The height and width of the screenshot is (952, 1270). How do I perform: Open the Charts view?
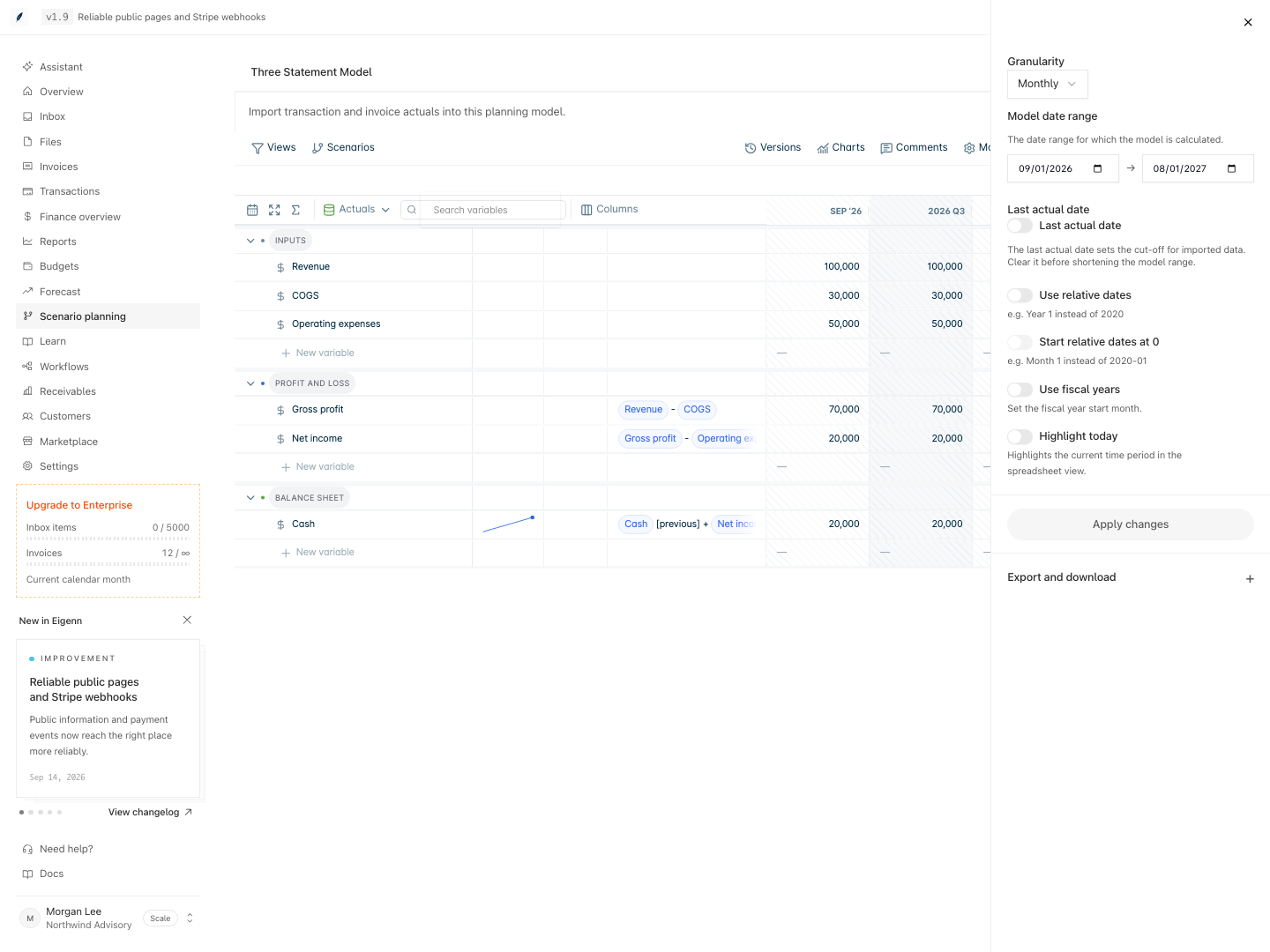pos(841,148)
